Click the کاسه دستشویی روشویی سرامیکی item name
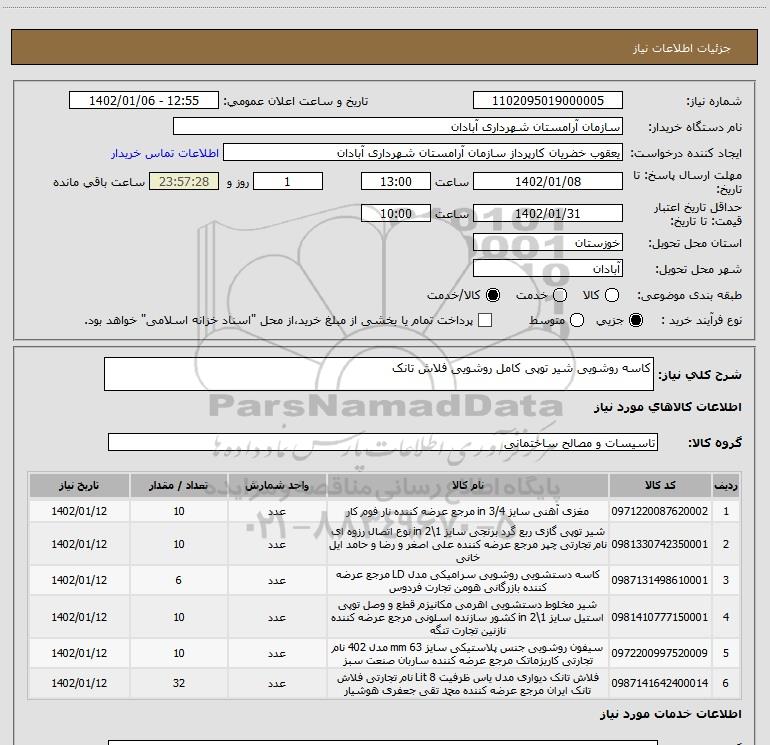The height and width of the screenshot is (745, 770). [x=468, y=580]
